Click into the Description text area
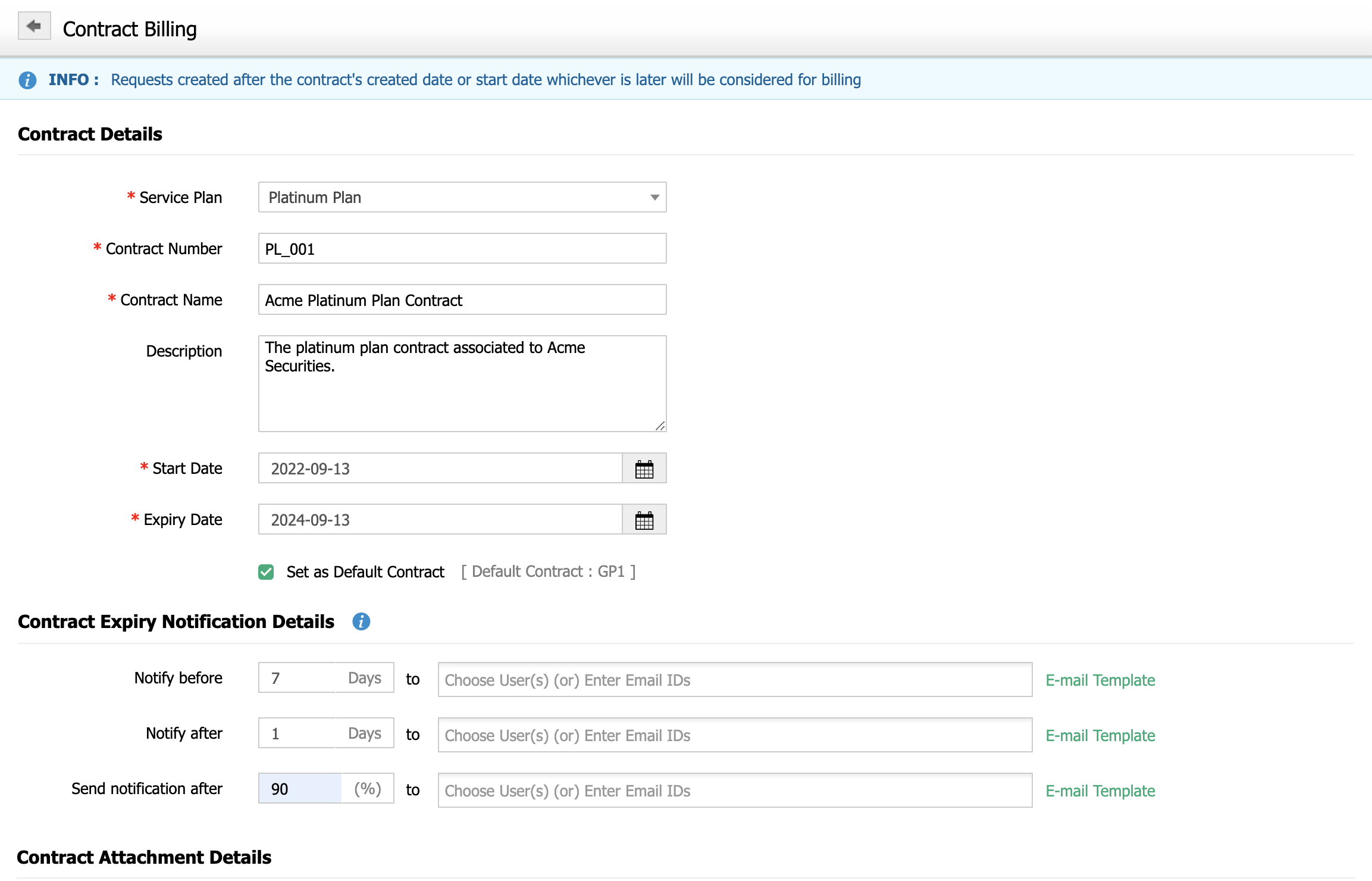 (x=462, y=393)
